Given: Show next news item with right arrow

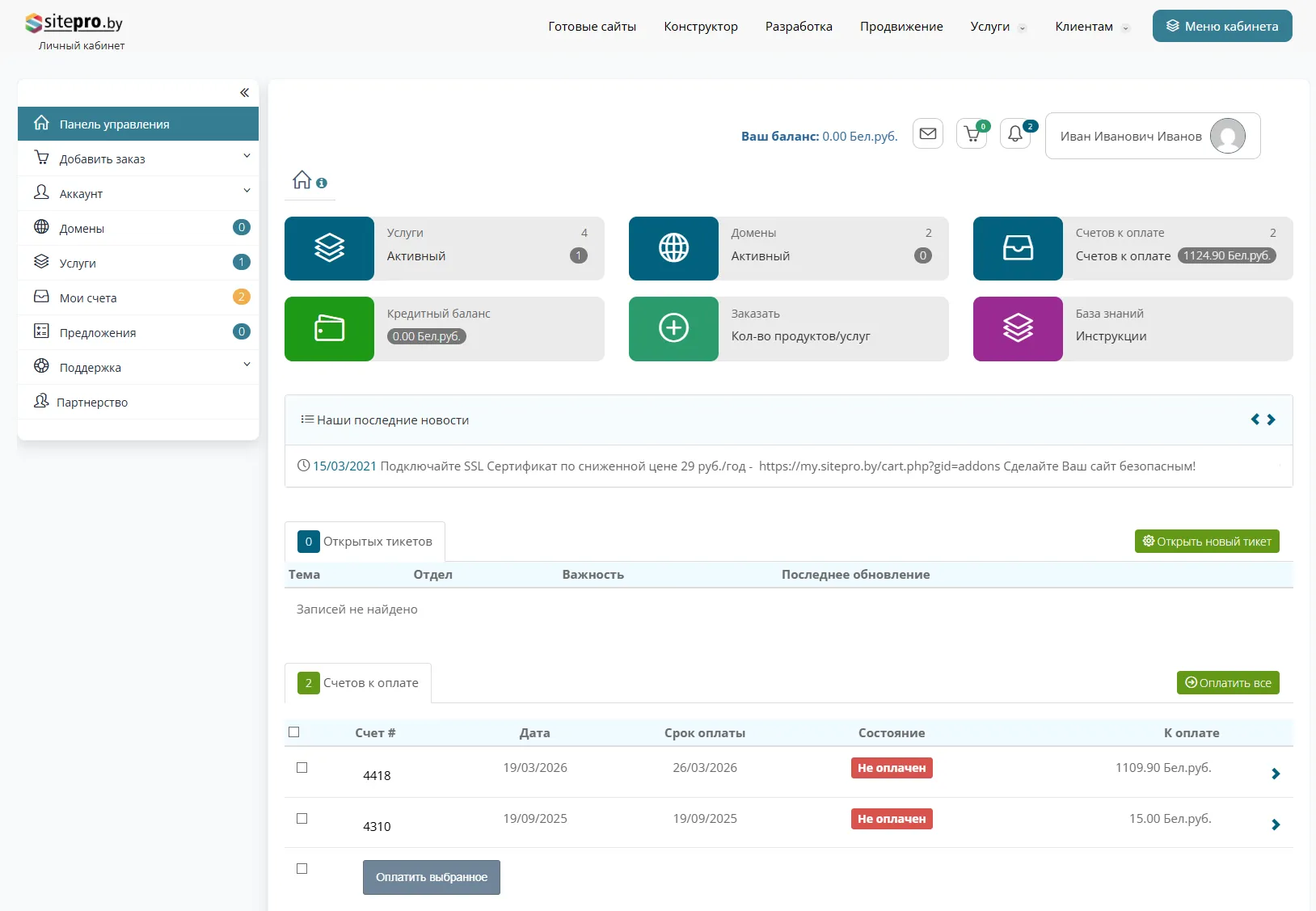Looking at the screenshot, I should pyautogui.click(x=1272, y=420).
